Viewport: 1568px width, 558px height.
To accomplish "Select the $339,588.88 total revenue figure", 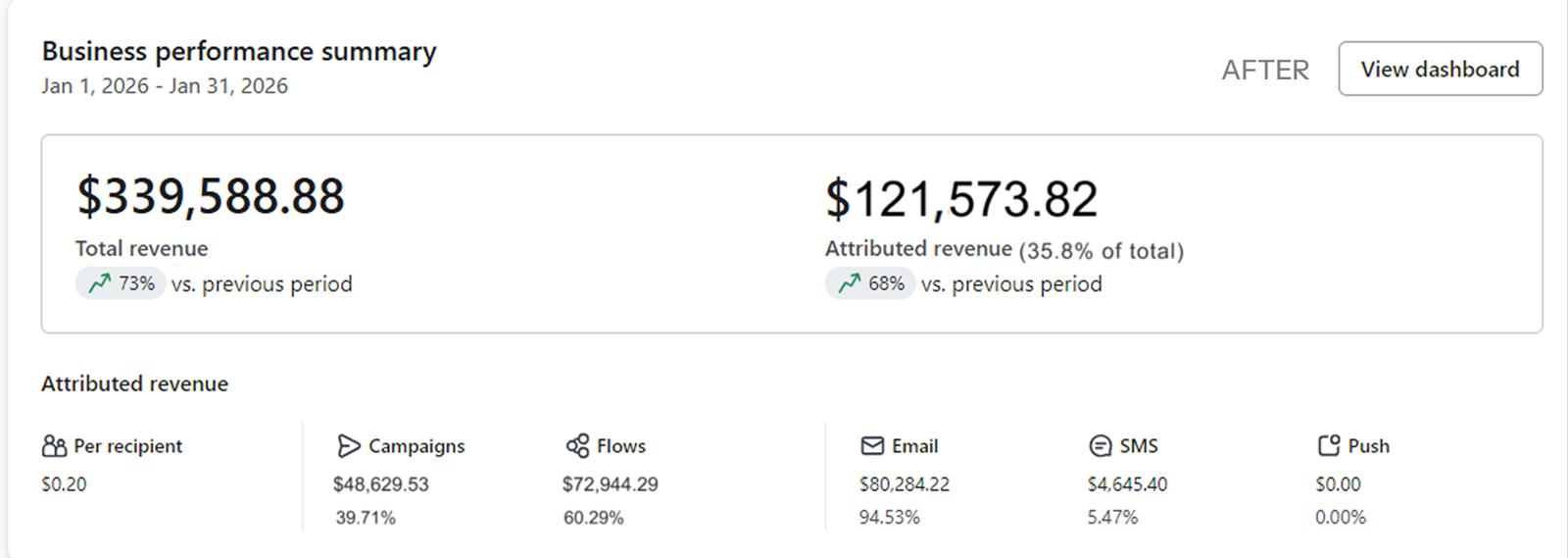I will (211, 196).
